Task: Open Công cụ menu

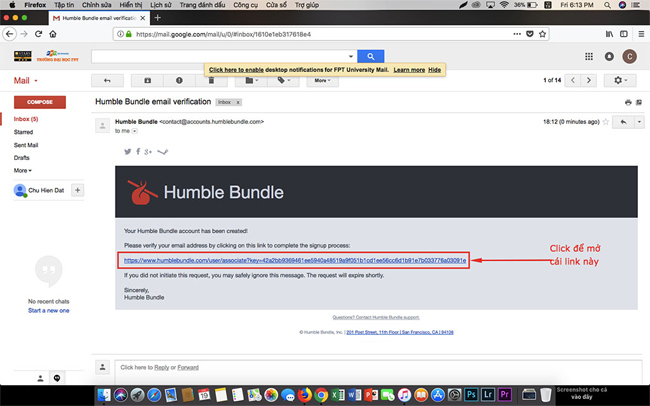Action: click(245, 5)
